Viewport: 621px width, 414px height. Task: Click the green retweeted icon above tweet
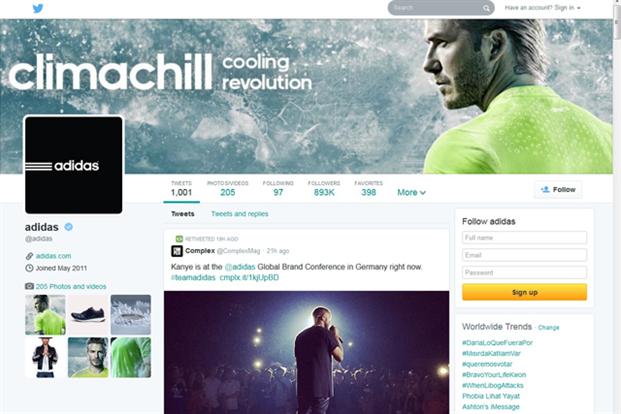179,239
